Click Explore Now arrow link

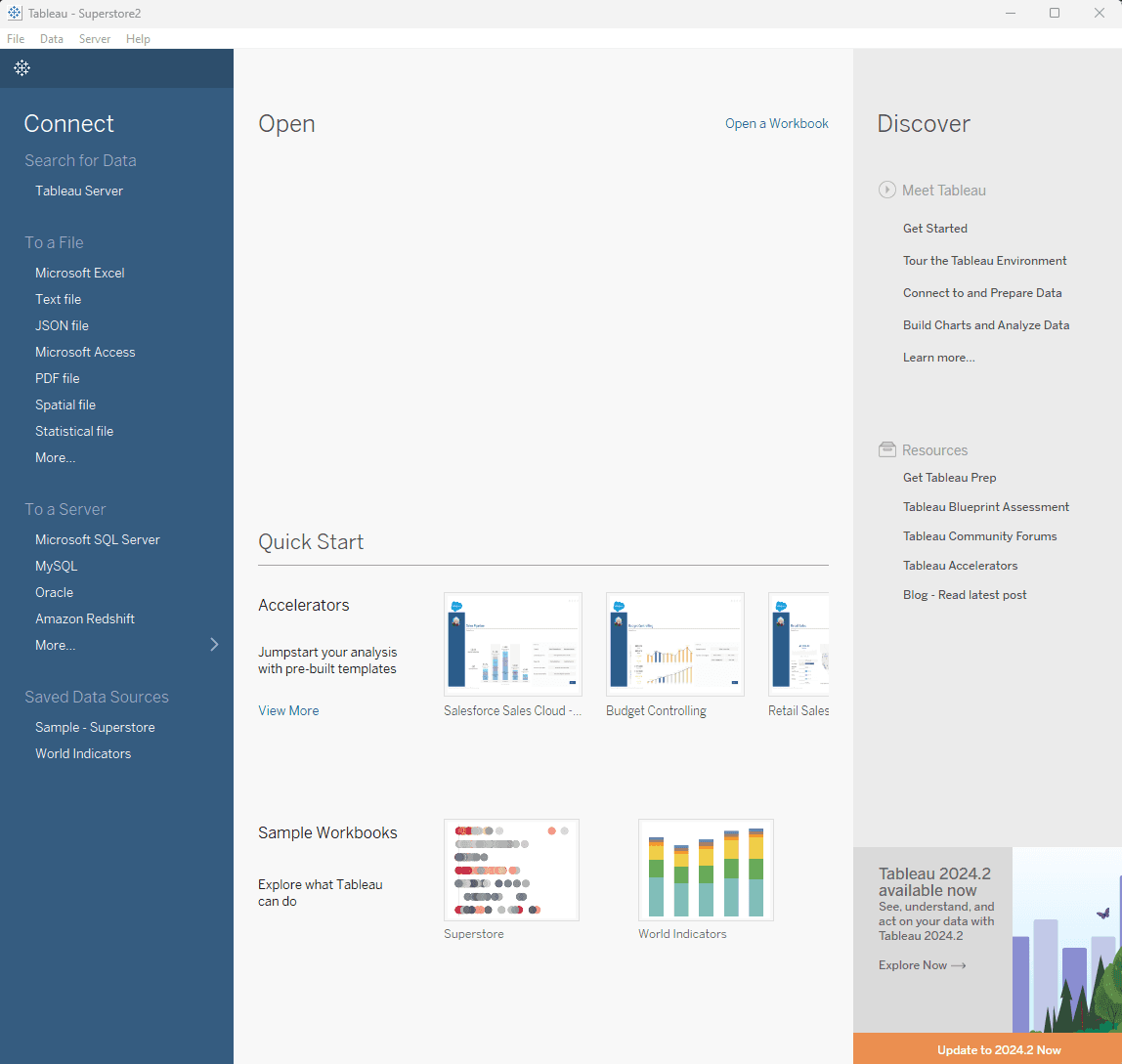tap(923, 965)
